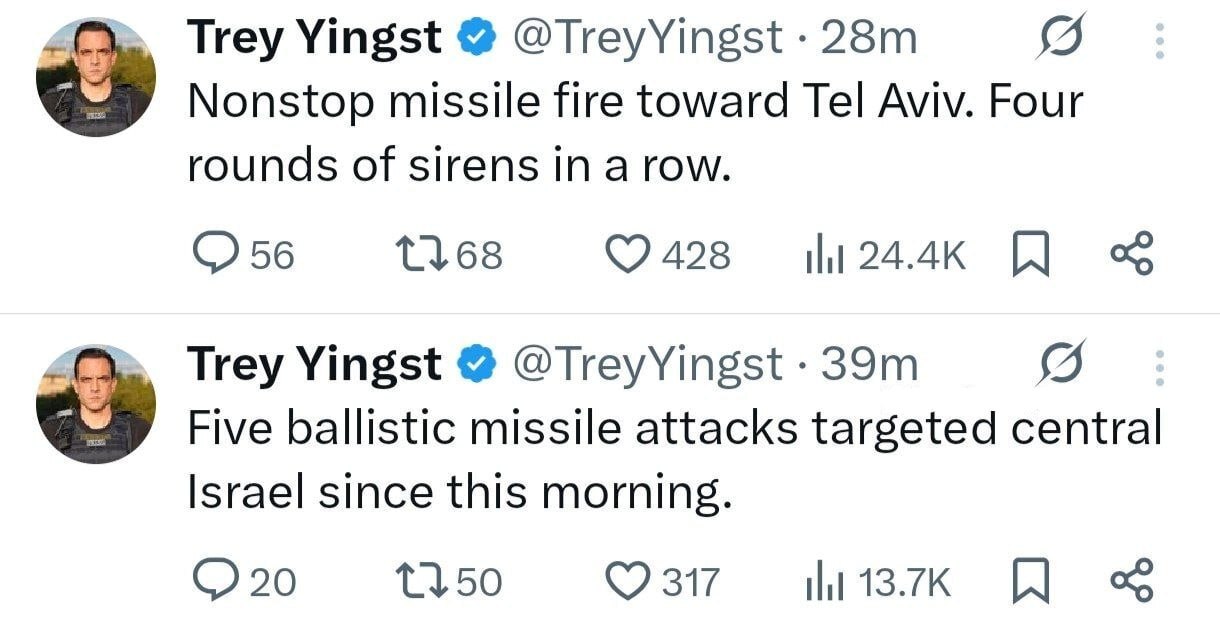Image resolution: width=1220 pixels, height=623 pixels.
Task: Bookmark the Nonstop missile fire tweet
Action: pos(1028,256)
